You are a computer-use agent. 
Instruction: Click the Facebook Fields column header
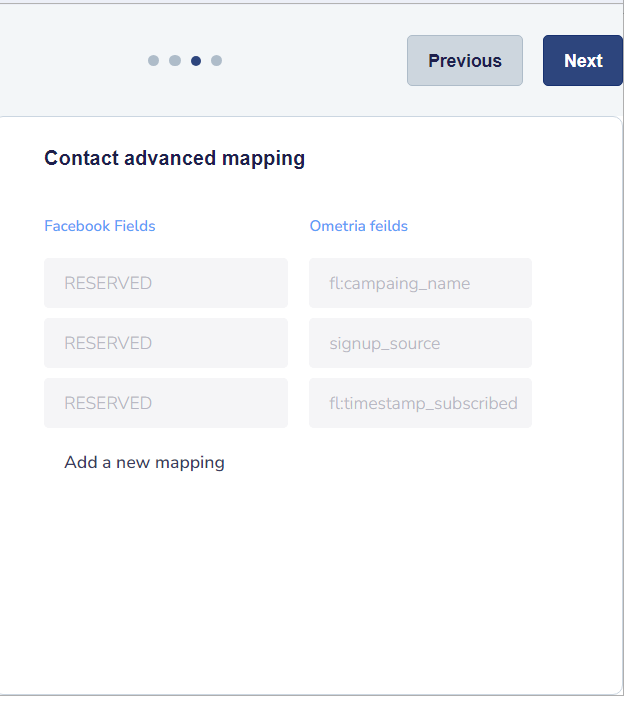pos(100,226)
